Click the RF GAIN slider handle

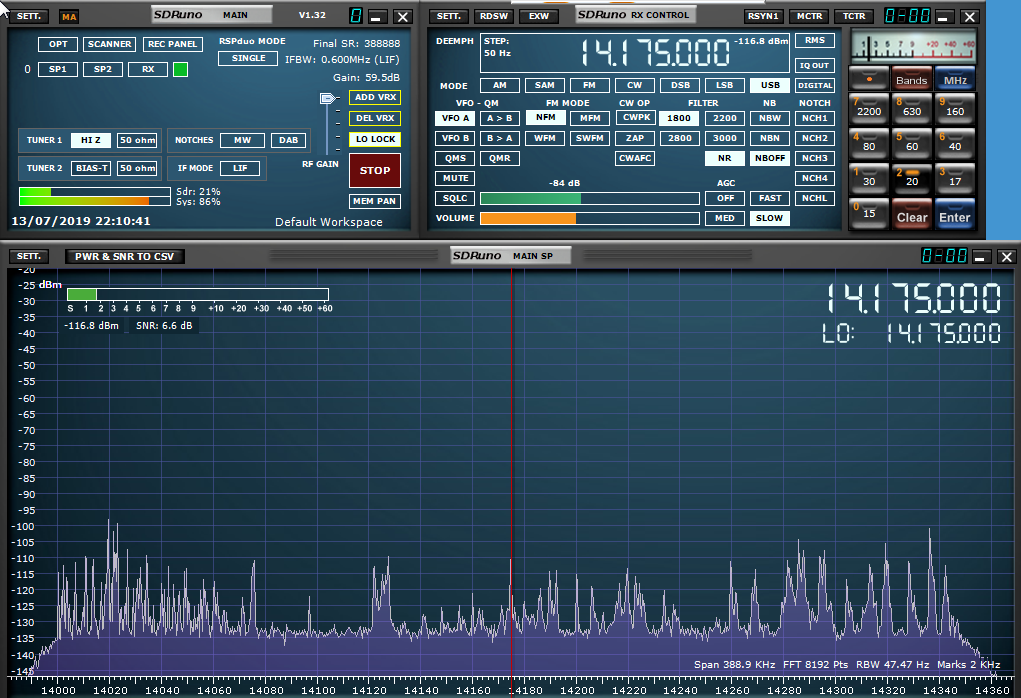328,98
